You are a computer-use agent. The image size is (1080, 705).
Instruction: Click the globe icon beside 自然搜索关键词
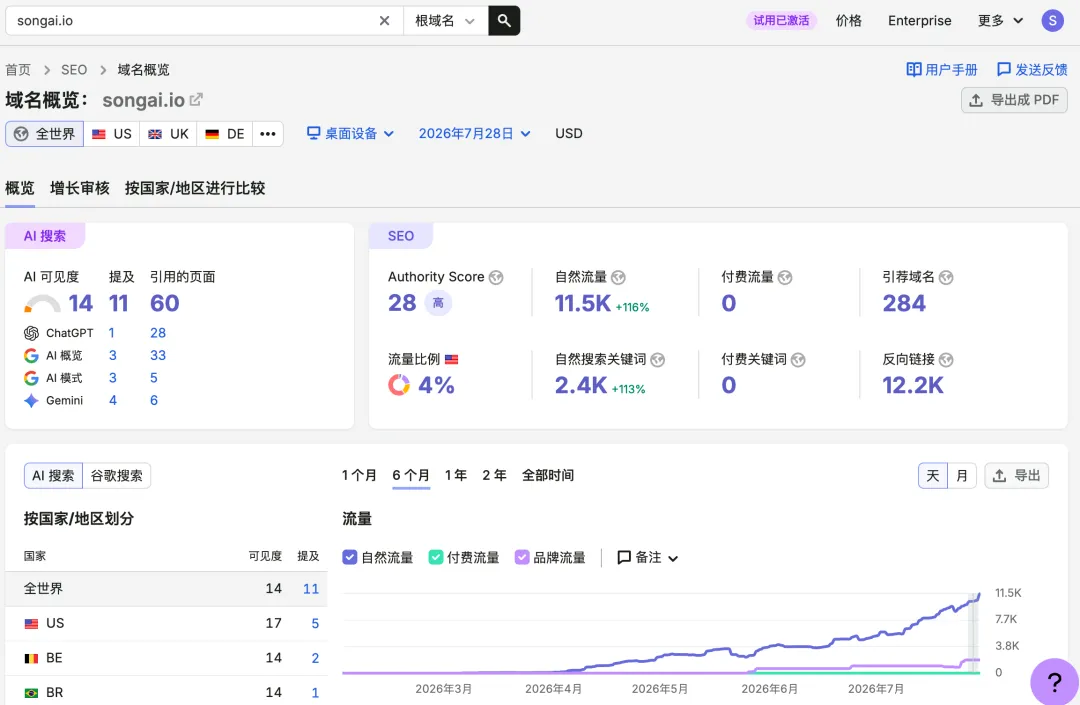pos(658,360)
